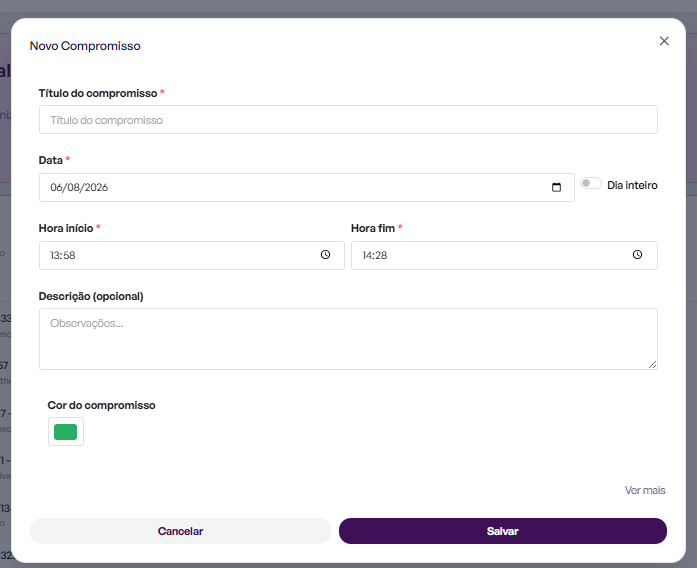
Task: Select the month 08 in the date field
Action: (73, 188)
